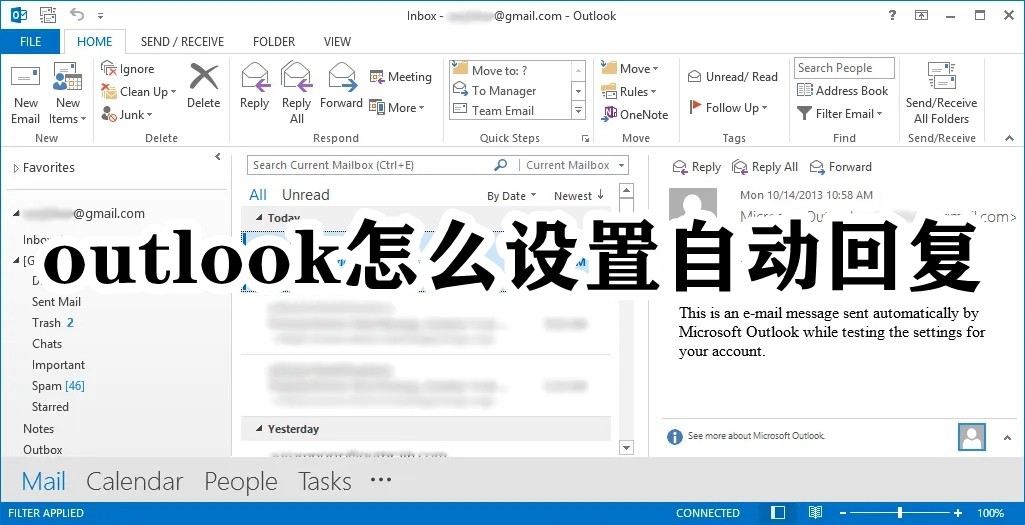1025x525 pixels.
Task: Switch to the HOME tab
Action: pos(95,41)
